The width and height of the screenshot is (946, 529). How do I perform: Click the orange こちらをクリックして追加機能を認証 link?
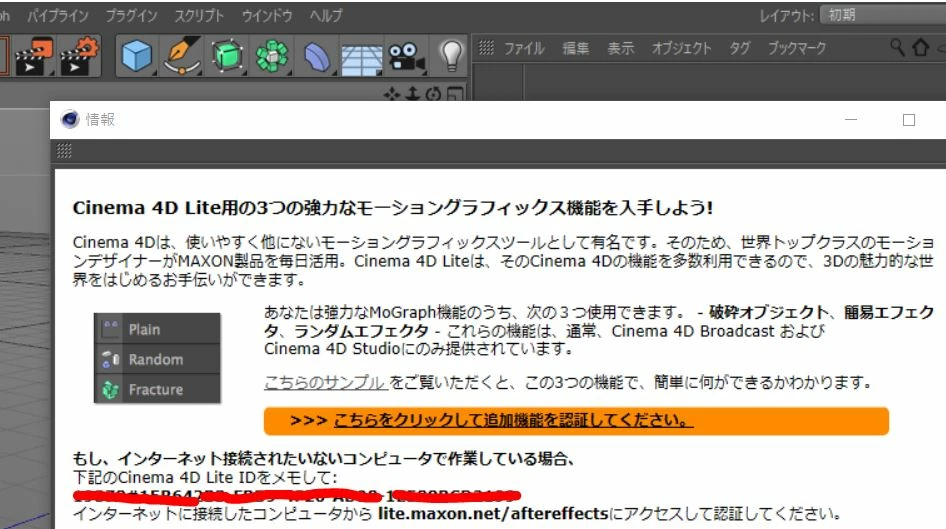[x=513, y=420]
